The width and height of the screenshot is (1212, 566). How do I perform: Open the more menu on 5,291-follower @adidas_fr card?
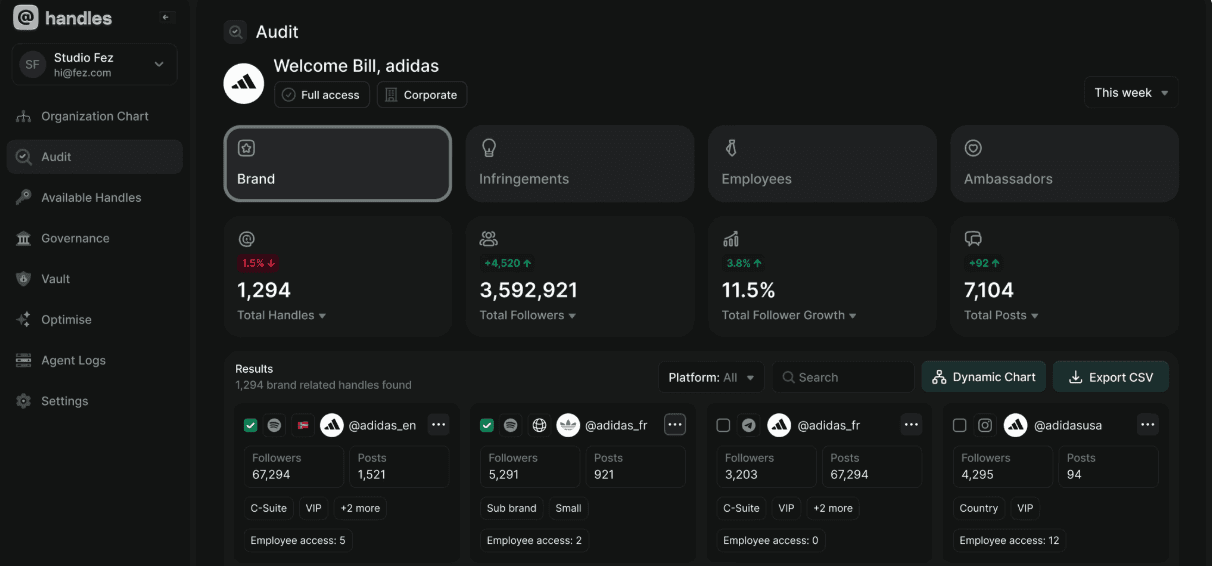(675, 425)
